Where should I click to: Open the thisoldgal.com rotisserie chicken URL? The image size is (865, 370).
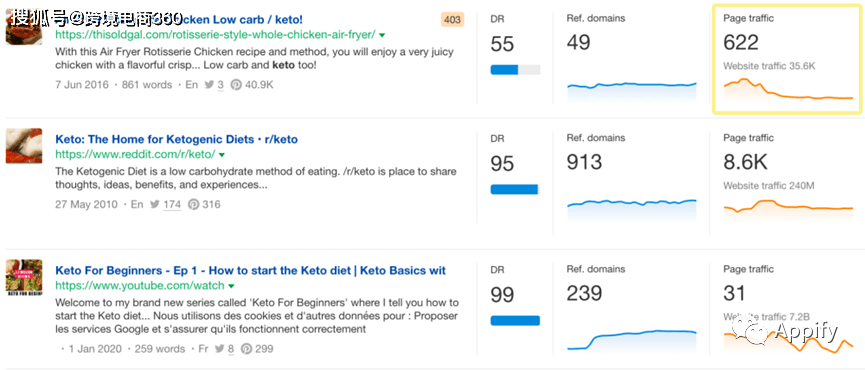(x=215, y=35)
